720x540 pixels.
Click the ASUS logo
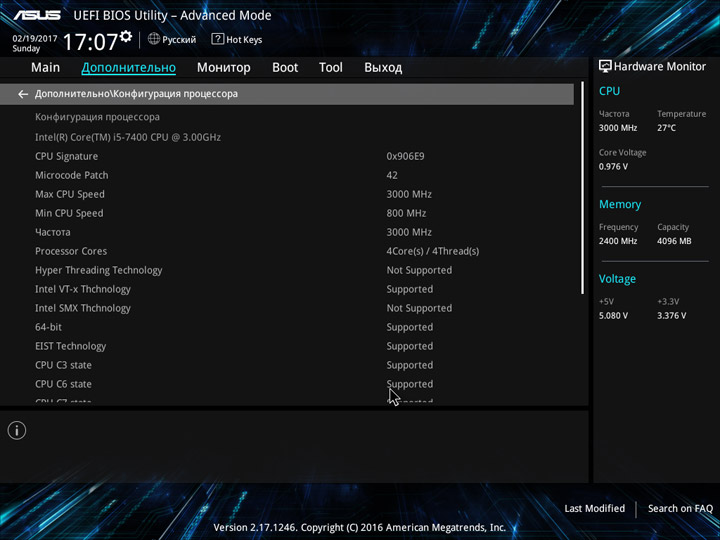click(37, 15)
